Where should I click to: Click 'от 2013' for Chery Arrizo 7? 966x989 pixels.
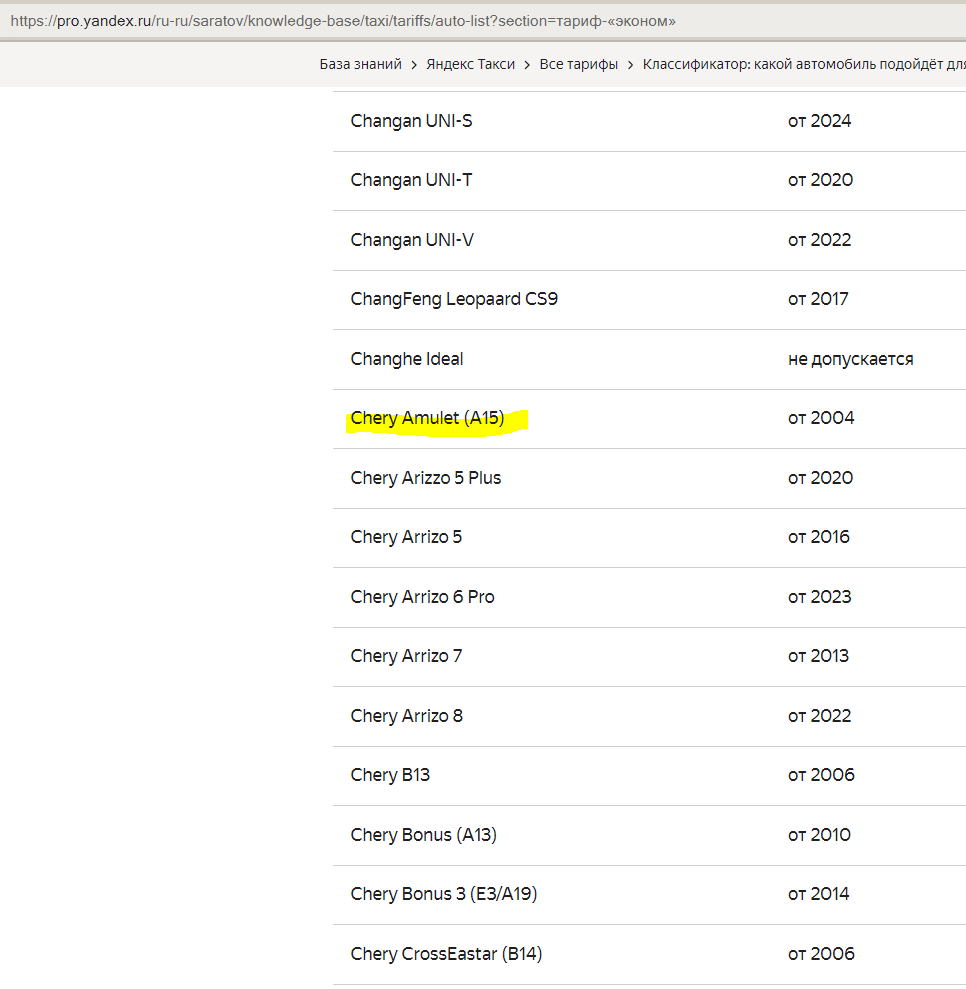(818, 656)
